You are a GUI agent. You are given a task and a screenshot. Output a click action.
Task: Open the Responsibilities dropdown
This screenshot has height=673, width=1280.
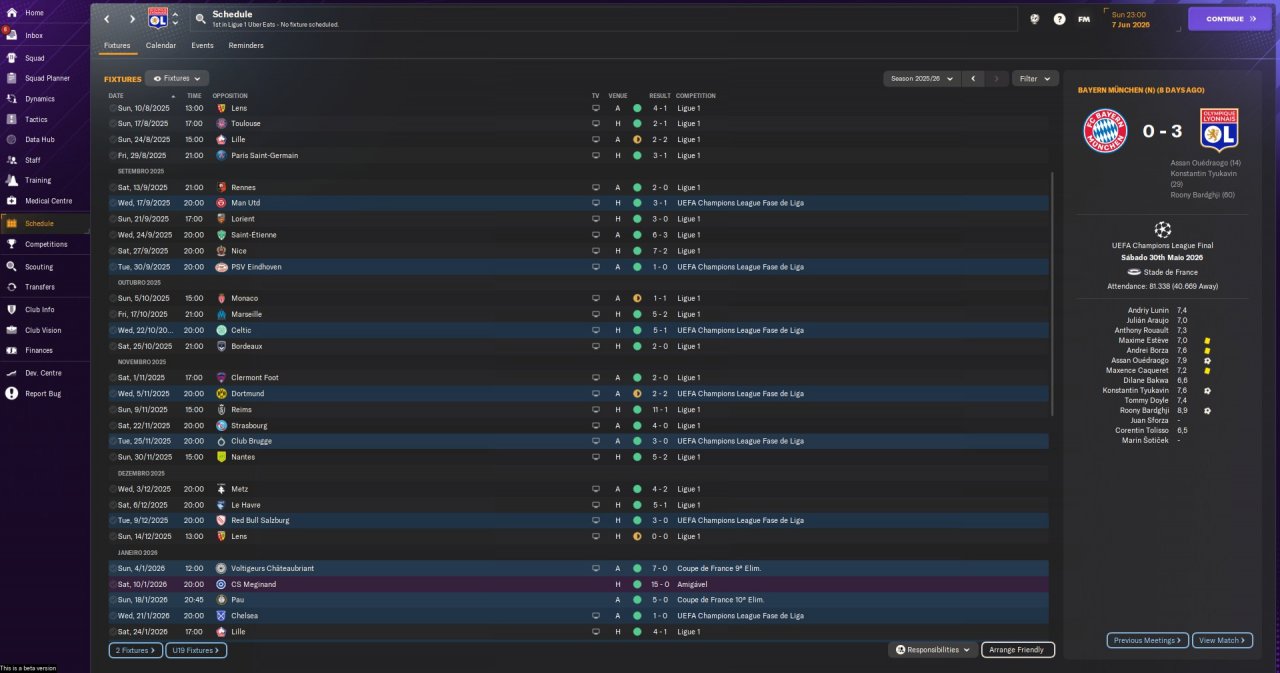coord(933,650)
